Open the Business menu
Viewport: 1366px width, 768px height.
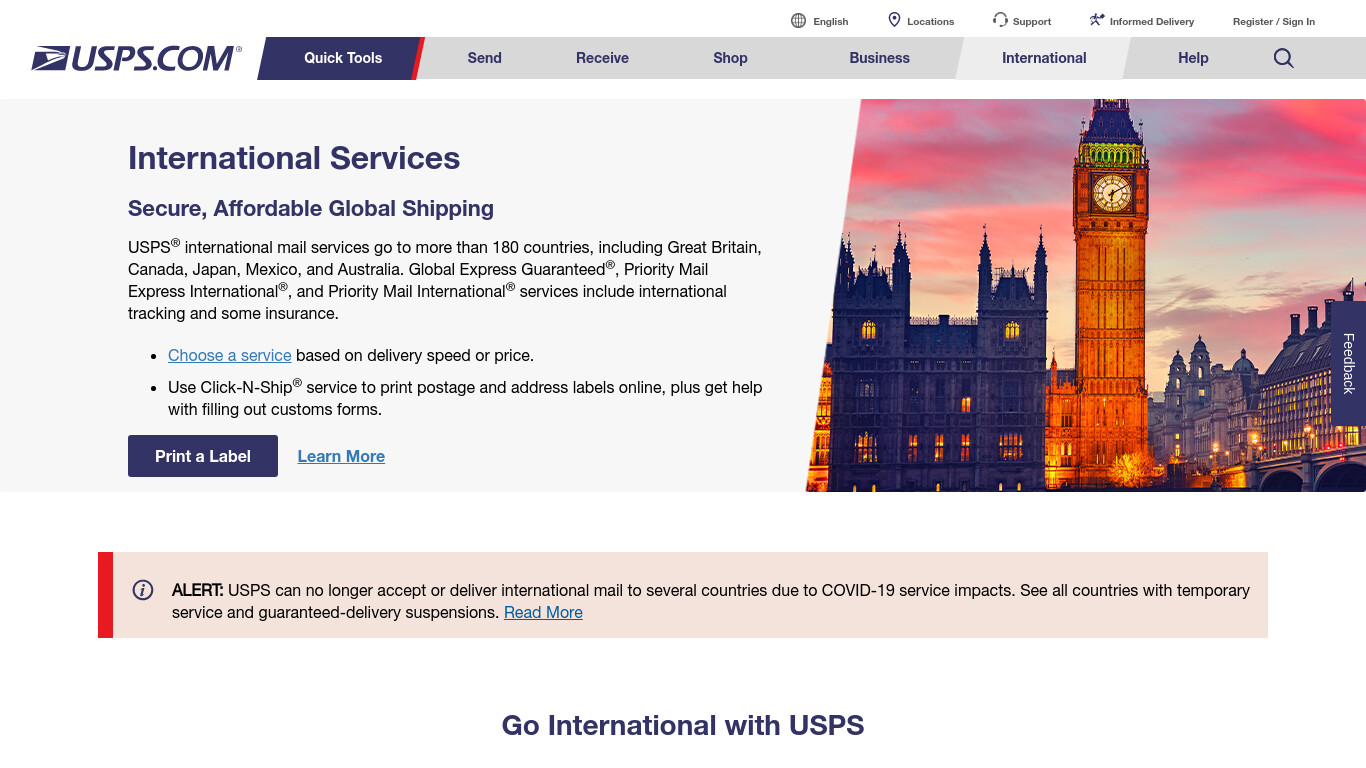879,58
